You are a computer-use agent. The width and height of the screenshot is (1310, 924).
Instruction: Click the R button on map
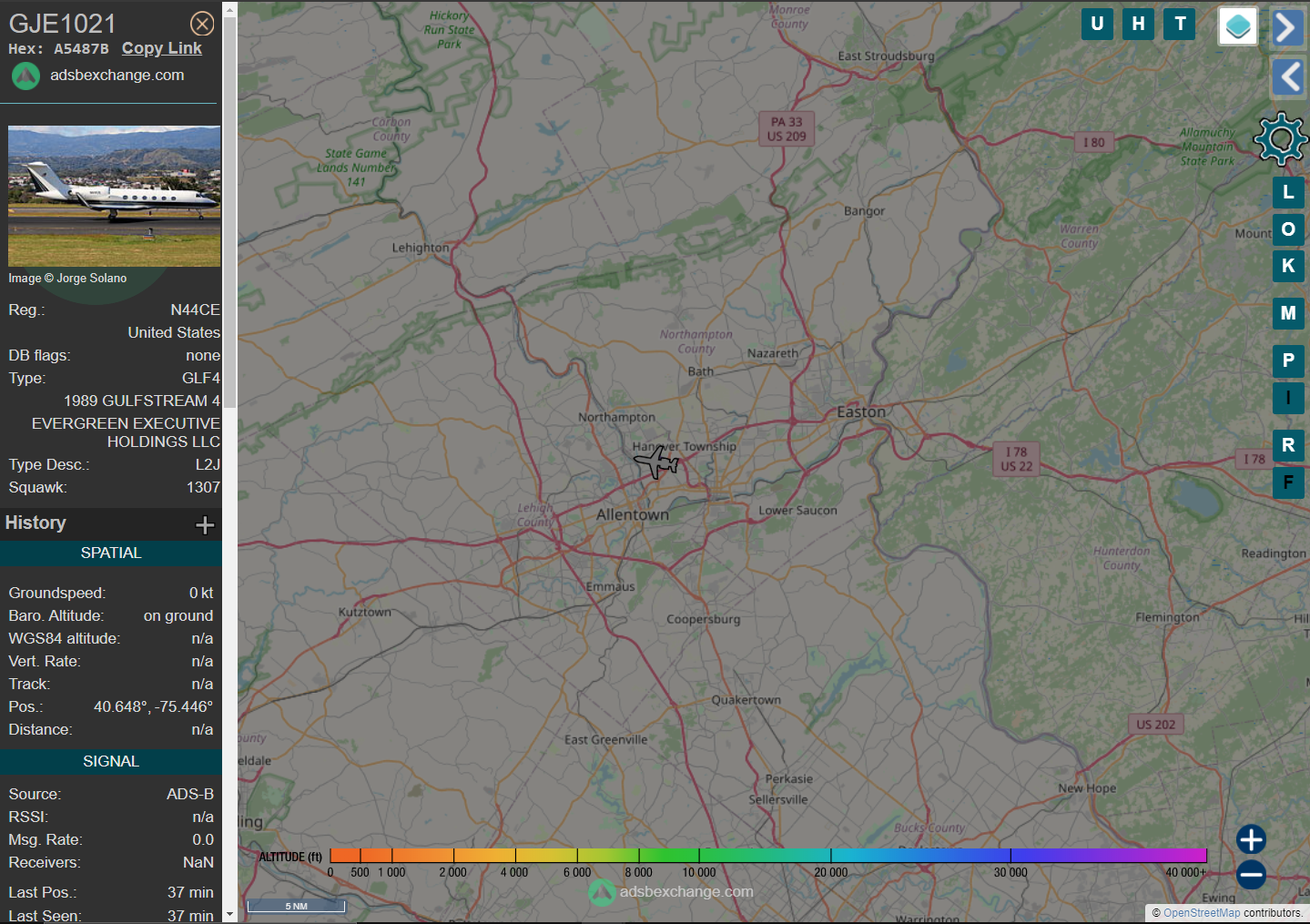click(1288, 445)
